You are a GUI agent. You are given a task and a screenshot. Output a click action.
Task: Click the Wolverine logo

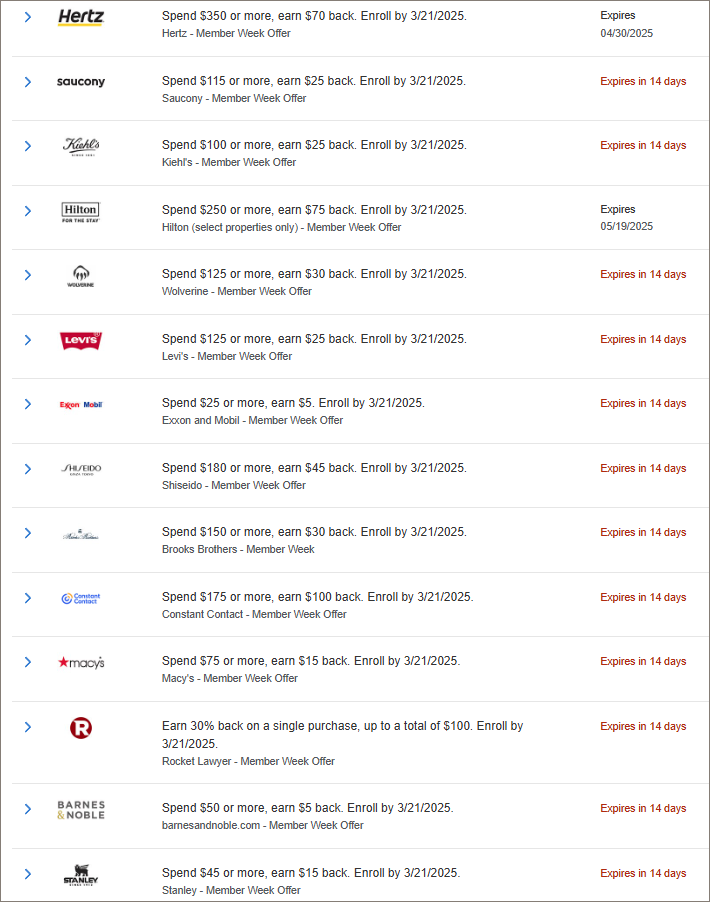(81, 276)
